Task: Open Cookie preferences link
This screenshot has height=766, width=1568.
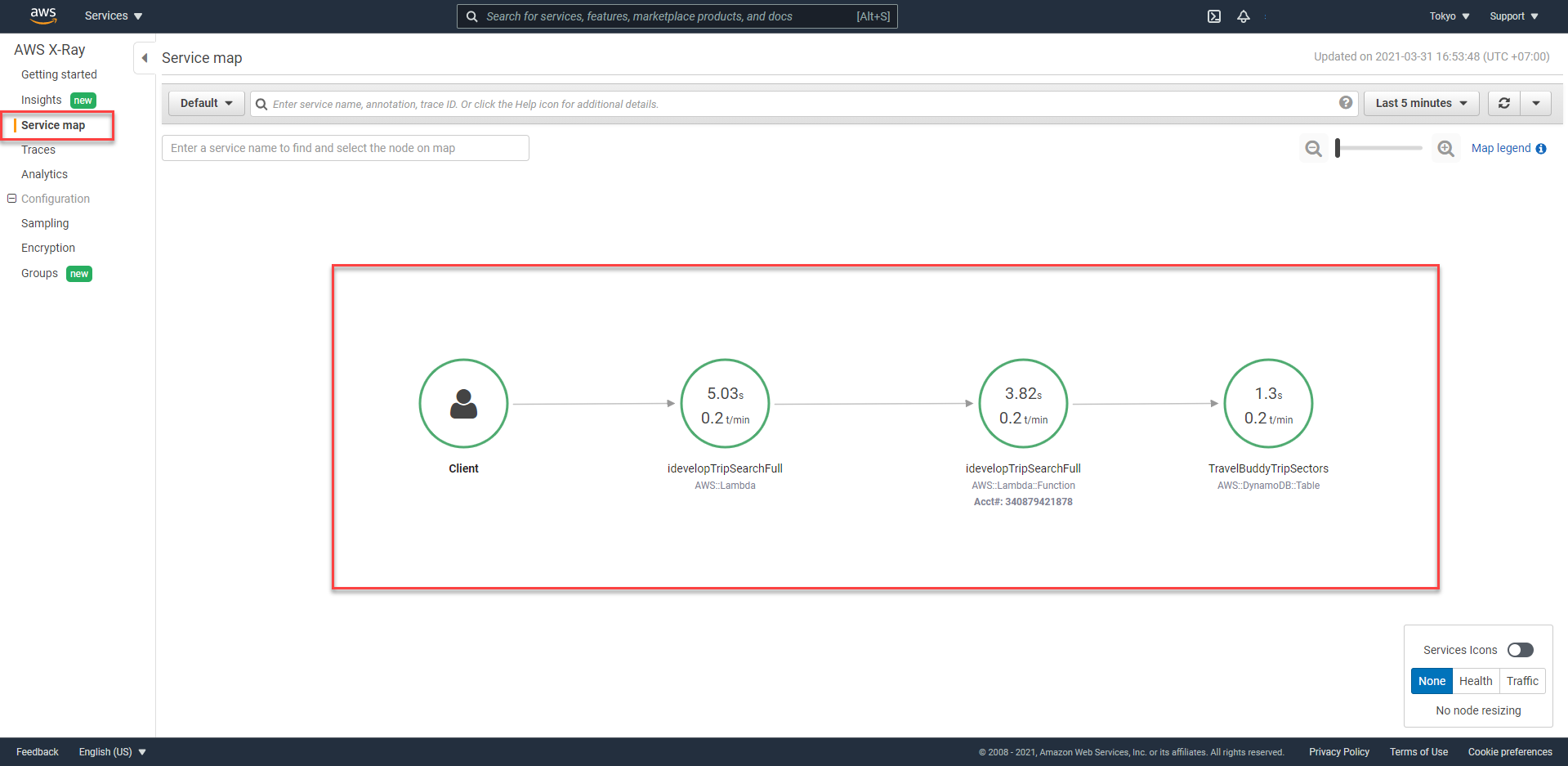Action: (1510, 752)
